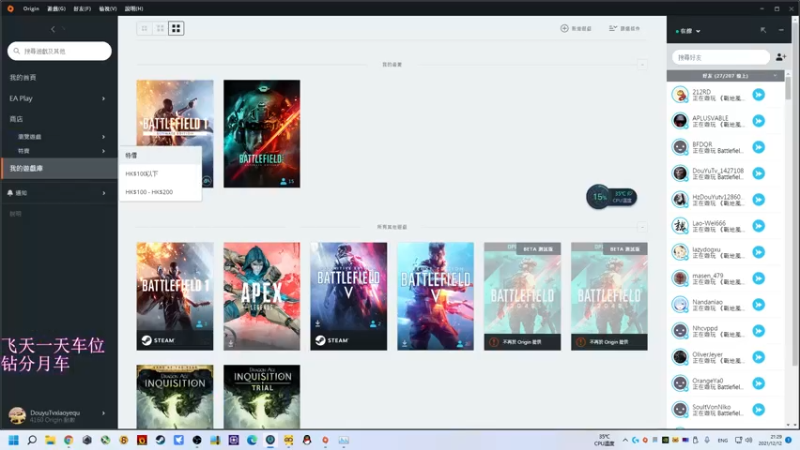Switch to large tile library view

tap(176, 29)
